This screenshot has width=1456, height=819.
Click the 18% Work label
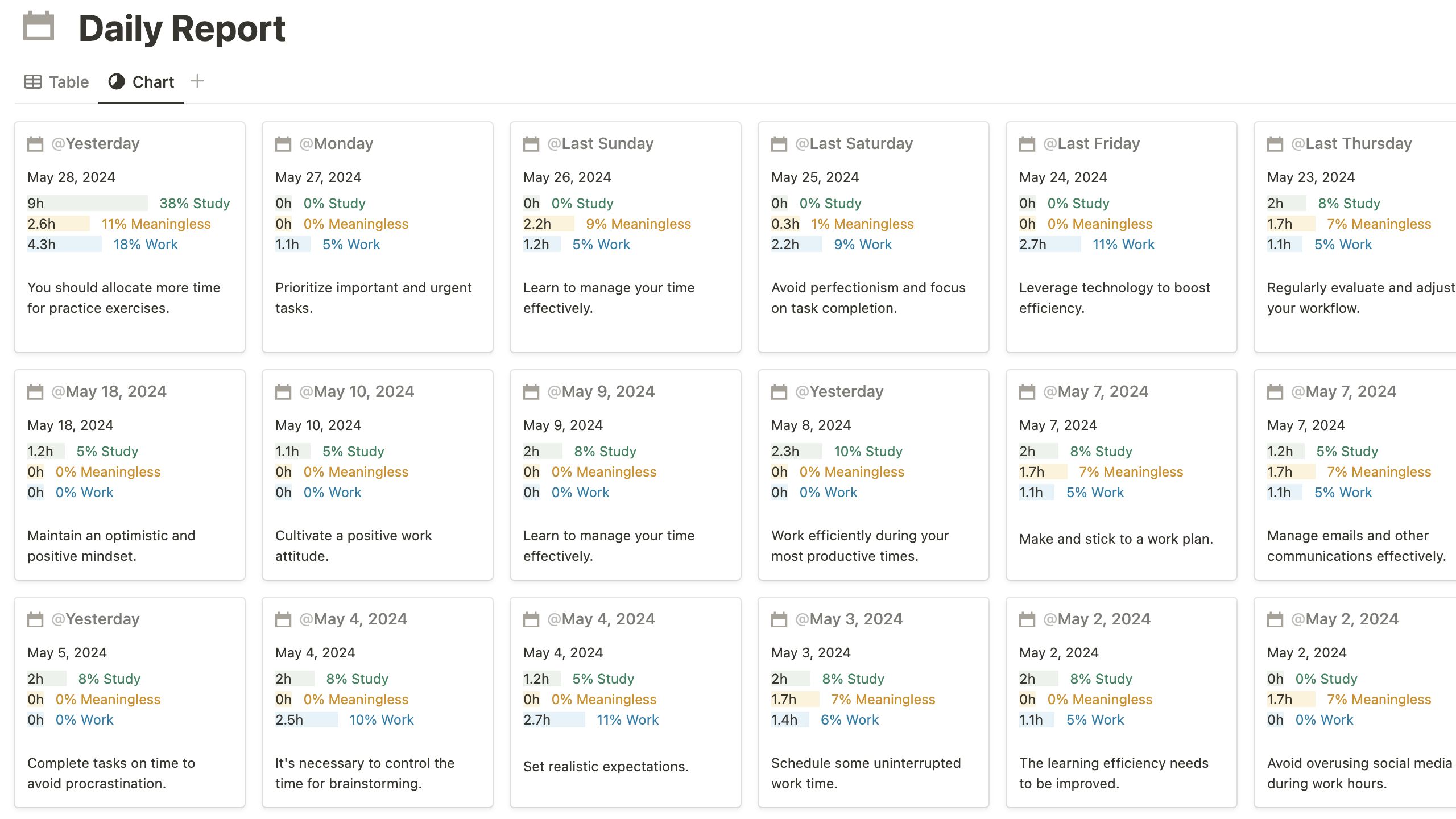pyautogui.click(x=146, y=244)
